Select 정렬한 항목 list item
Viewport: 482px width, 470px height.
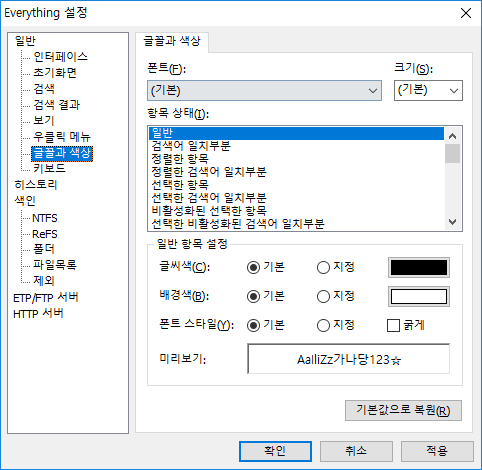(x=296, y=159)
